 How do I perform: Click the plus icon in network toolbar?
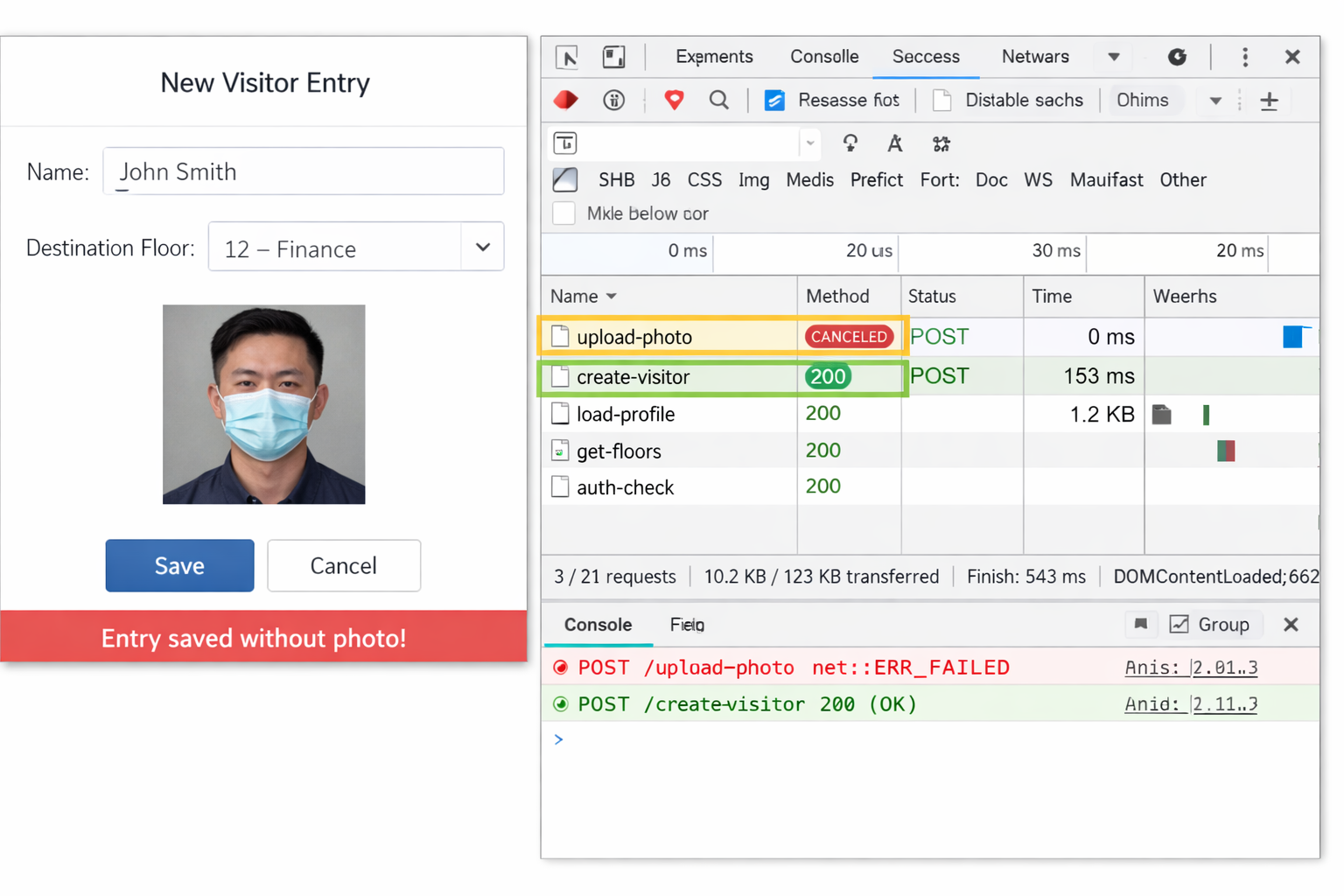tap(1269, 101)
